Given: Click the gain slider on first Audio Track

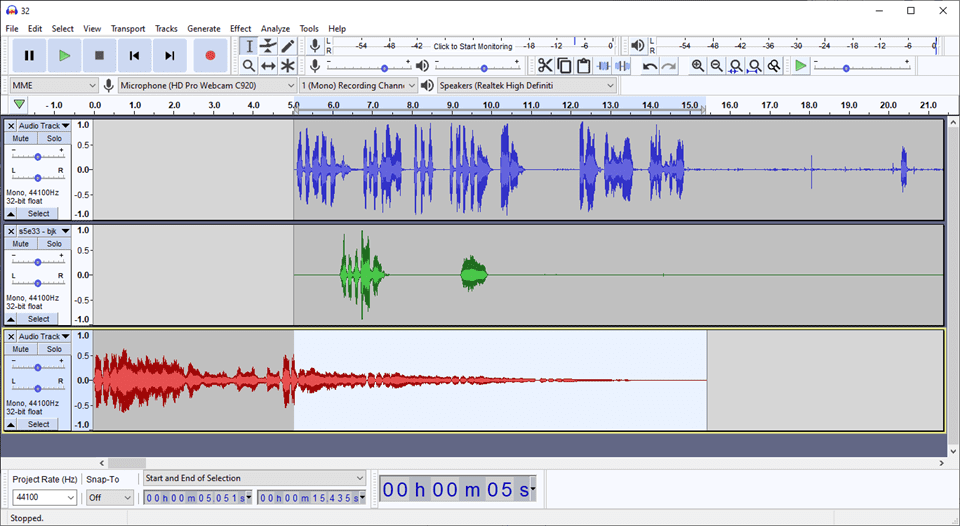Looking at the screenshot, I should (38, 157).
